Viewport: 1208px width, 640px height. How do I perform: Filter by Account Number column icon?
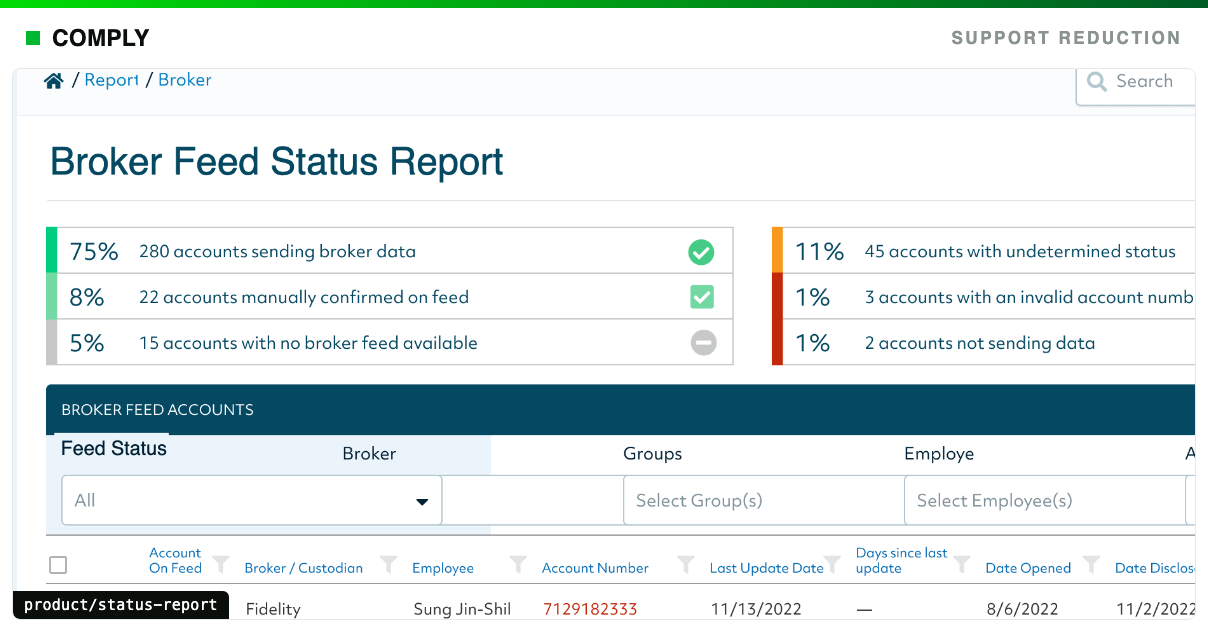686,564
